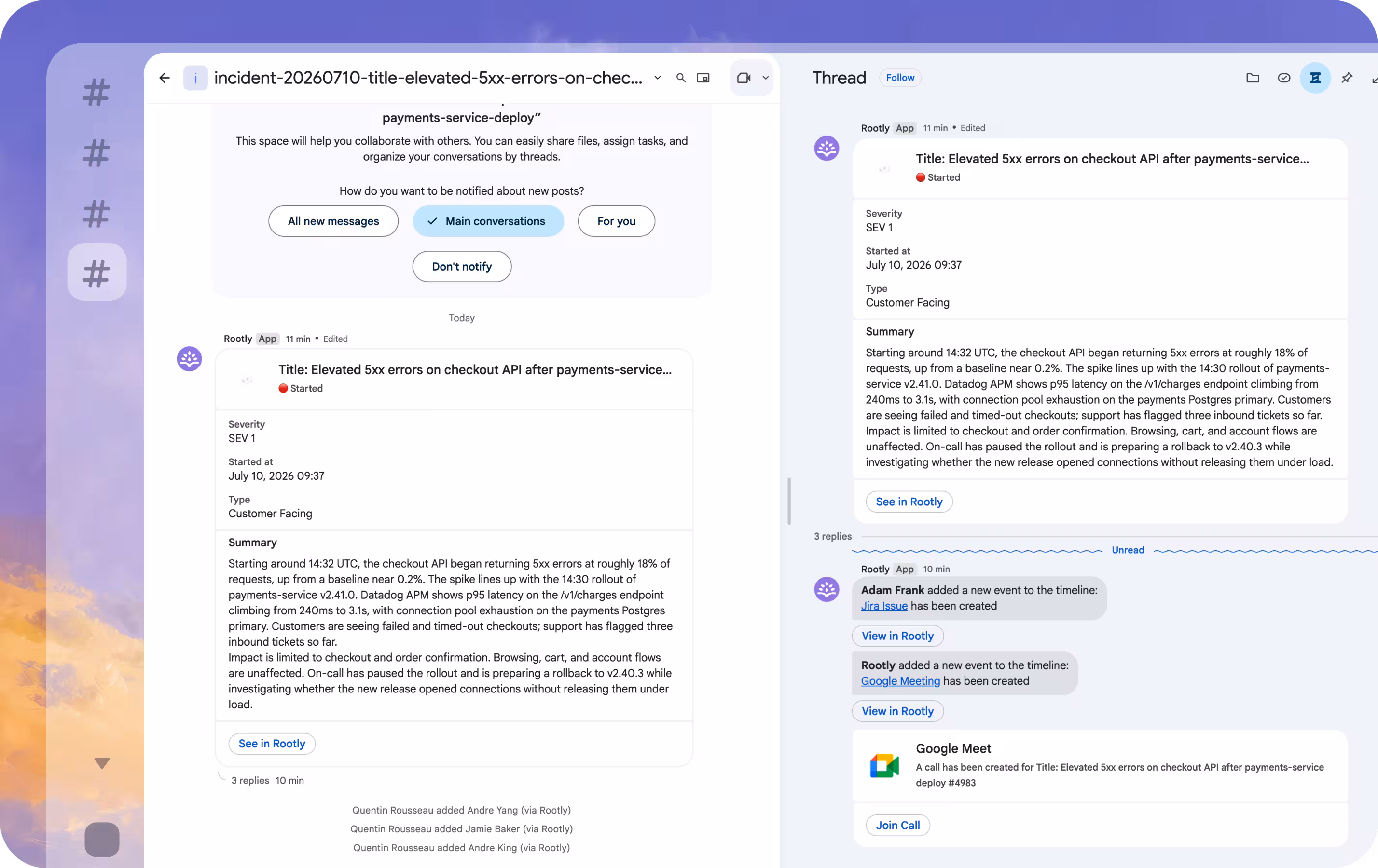The image size is (1378, 868).
Task: Choose the Don't notify option
Action: click(x=462, y=267)
